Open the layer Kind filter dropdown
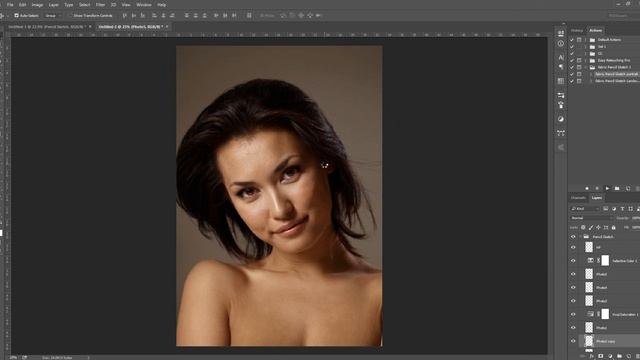Screen dimensions: 640x360 point(584,209)
